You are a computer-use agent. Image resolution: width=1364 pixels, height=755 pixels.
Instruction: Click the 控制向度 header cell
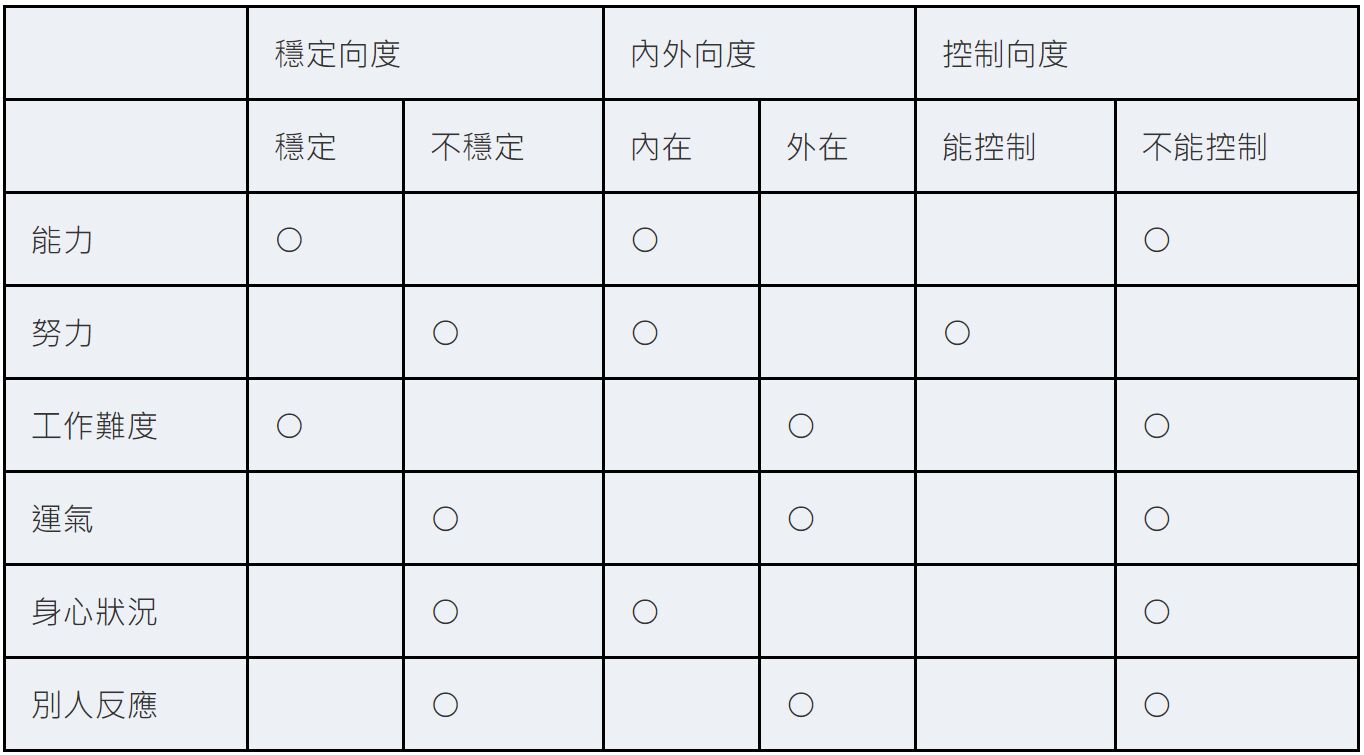click(x=1005, y=54)
